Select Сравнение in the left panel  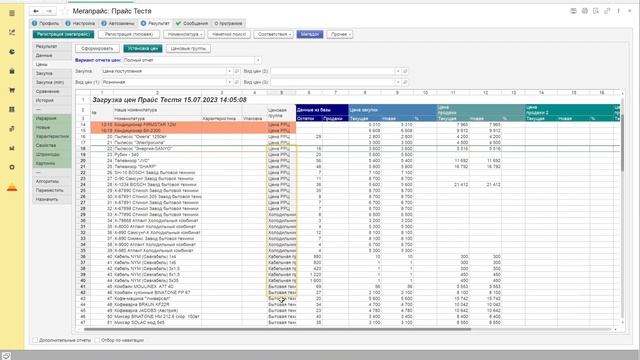(x=52, y=91)
